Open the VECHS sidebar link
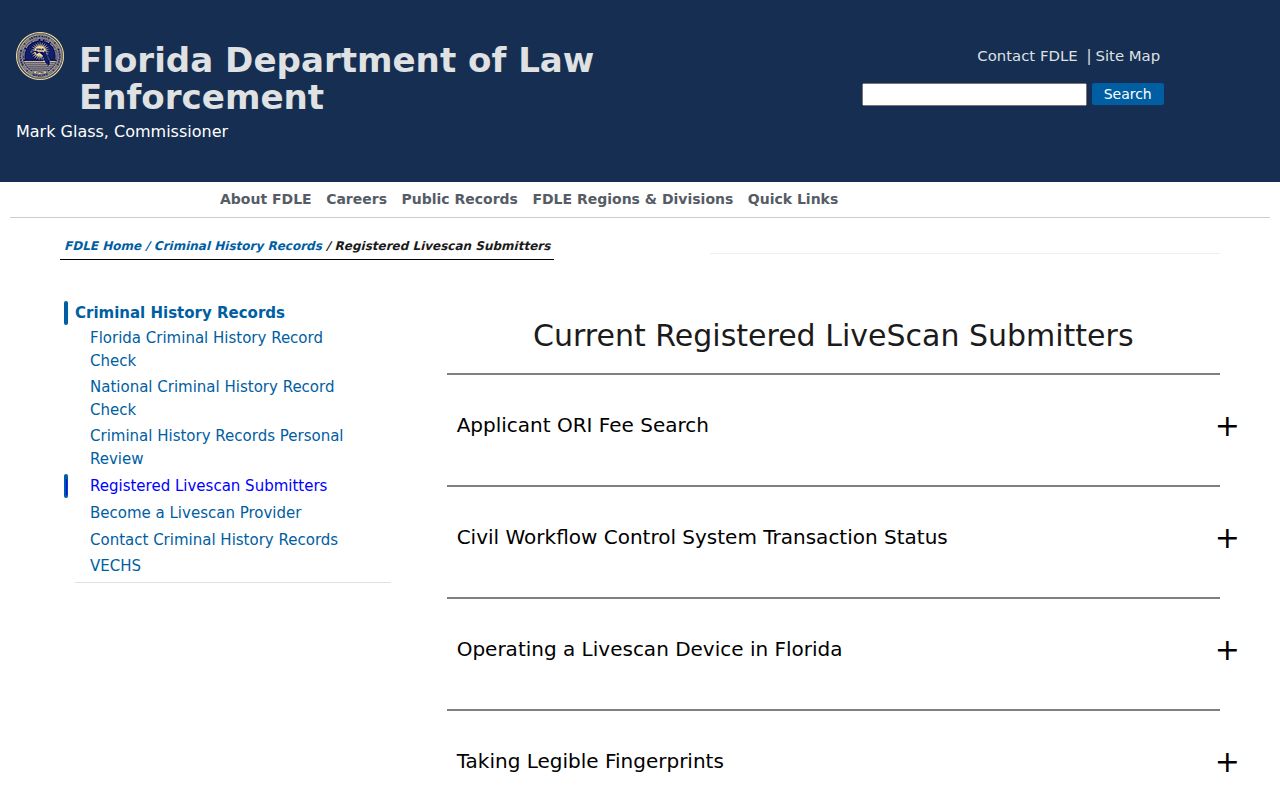 116,565
